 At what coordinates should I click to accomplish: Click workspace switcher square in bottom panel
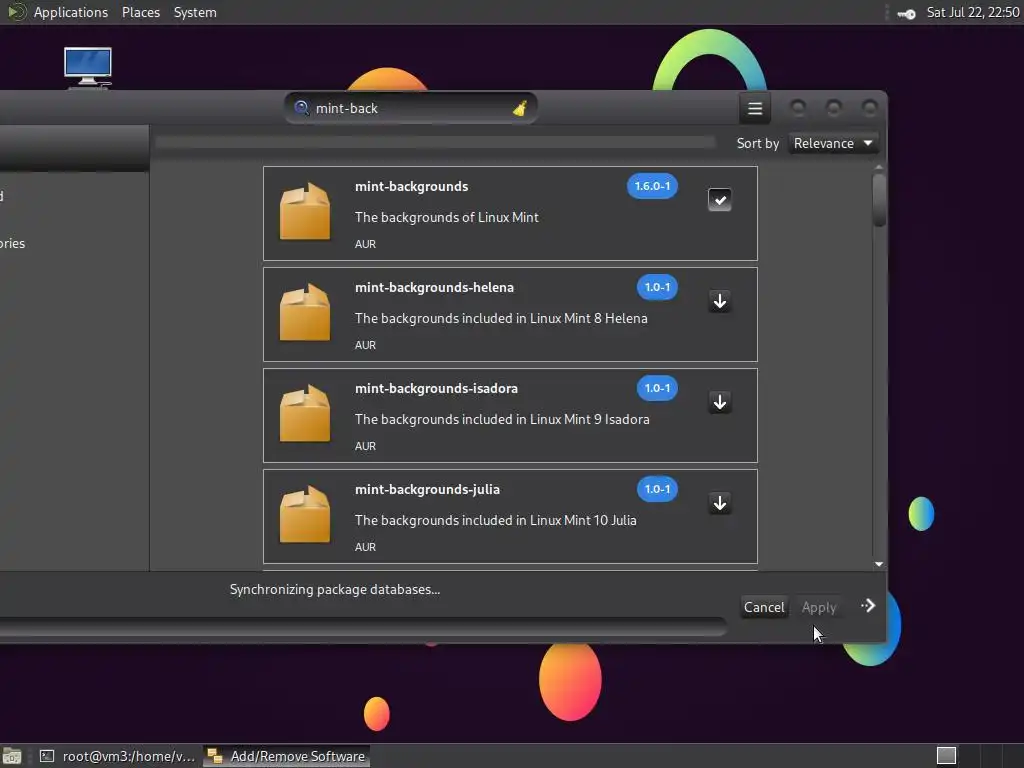click(x=946, y=756)
